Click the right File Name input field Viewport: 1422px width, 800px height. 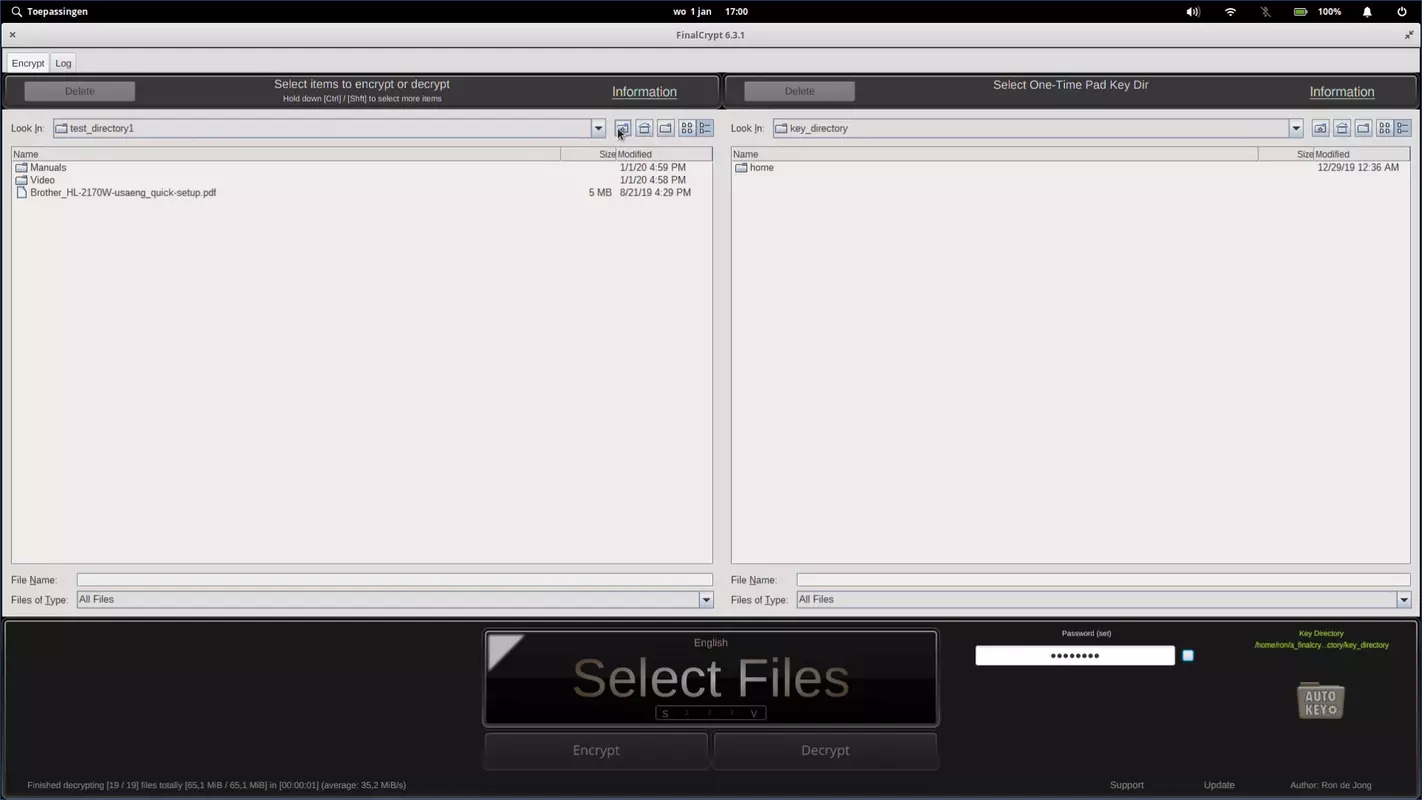pos(1103,580)
